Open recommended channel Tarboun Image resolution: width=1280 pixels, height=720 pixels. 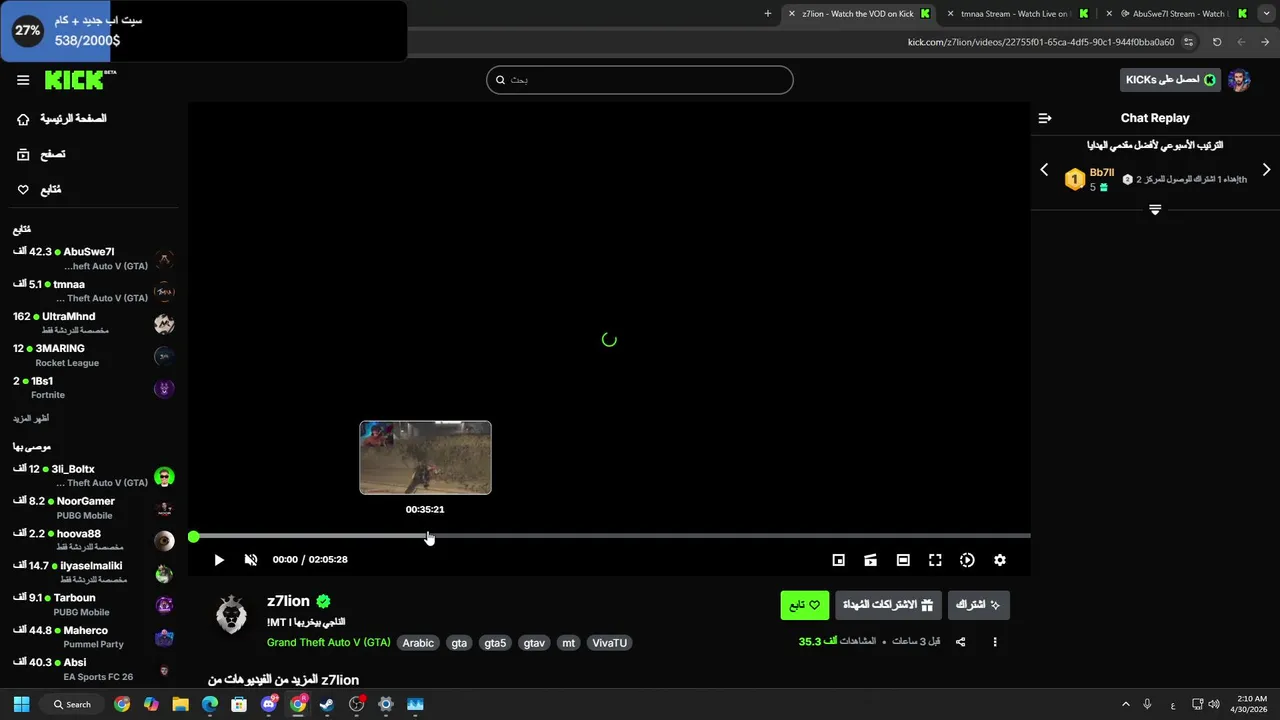click(x=94, y=605)
